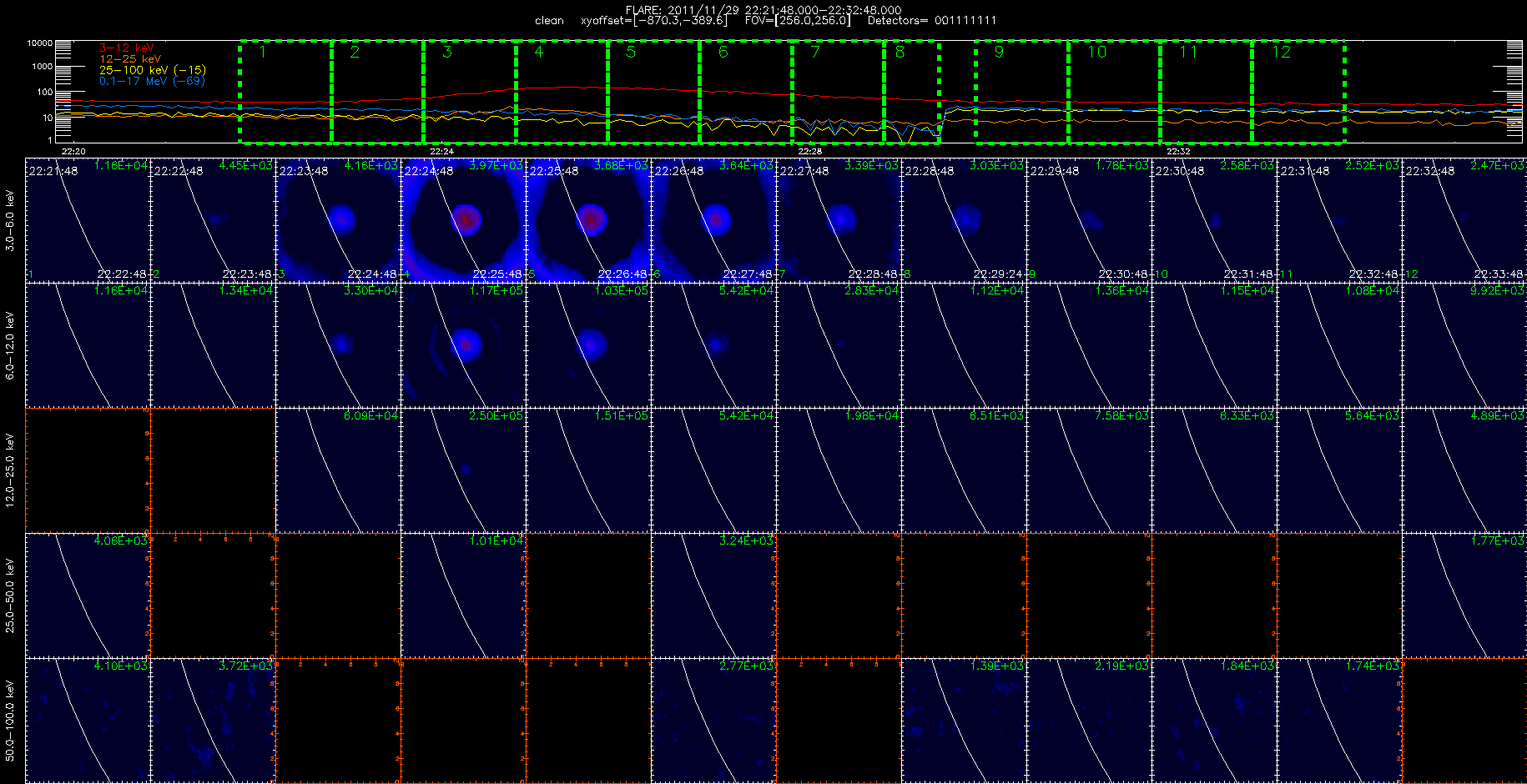Open the 3.0-6.0 keV image starting 22:32:48
The height and width of the screenshot is (784, 1527).
click(x=1464, y=220)
